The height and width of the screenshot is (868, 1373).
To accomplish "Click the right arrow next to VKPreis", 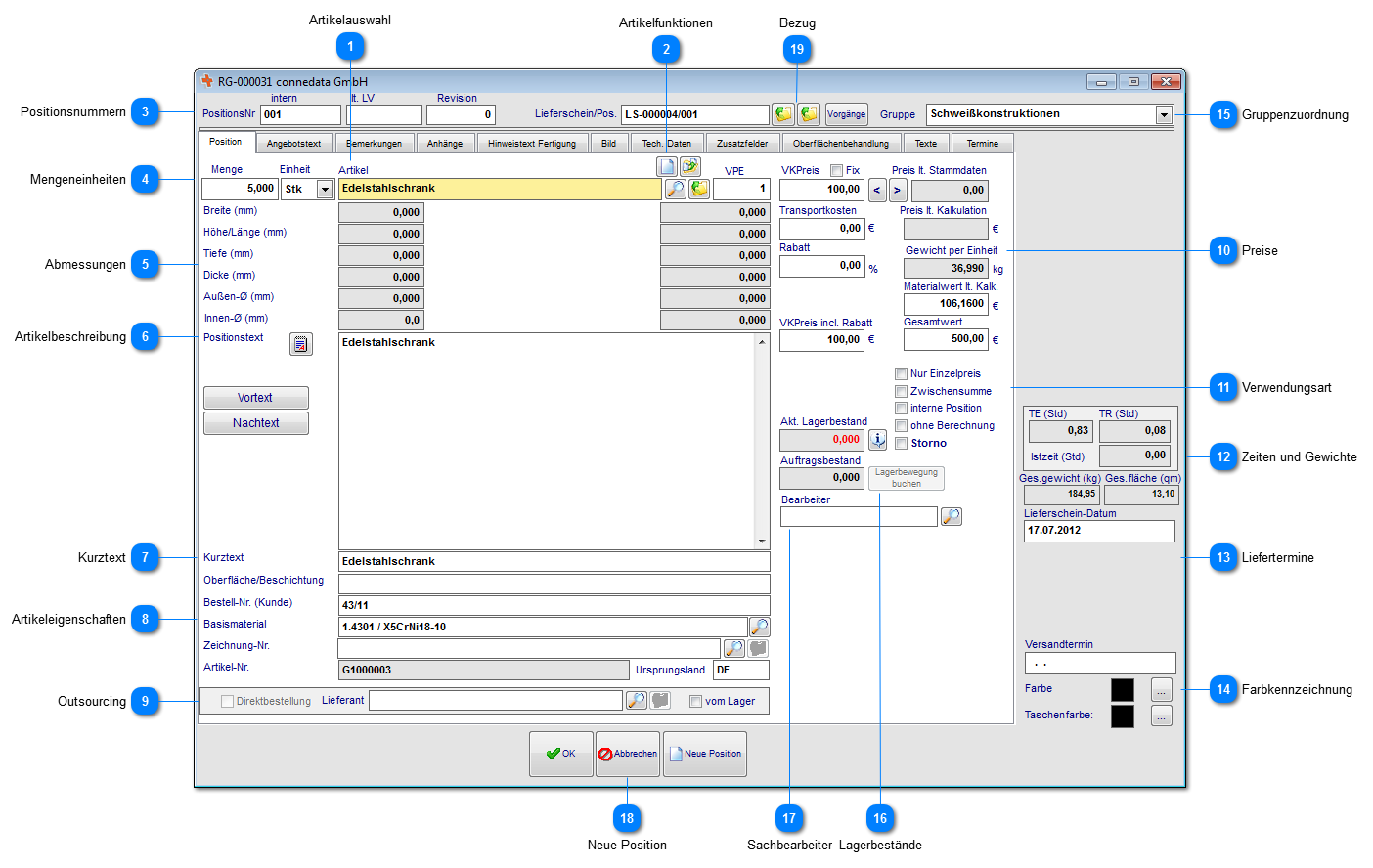I will click(x=898, y=190).
